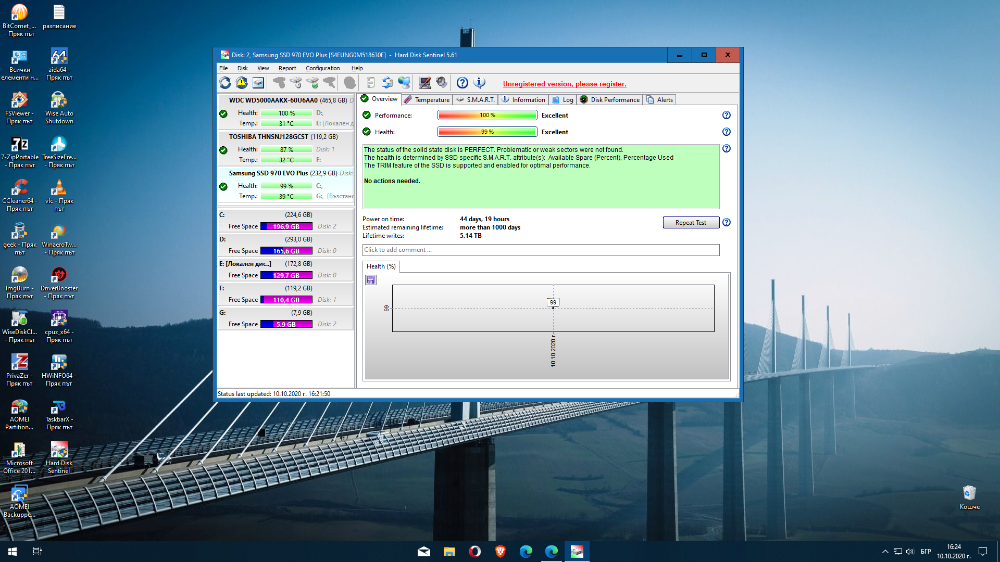Open help icon next to Performance bar
Viewport: 1000px width, 562px height.
(x=726, y=115)
